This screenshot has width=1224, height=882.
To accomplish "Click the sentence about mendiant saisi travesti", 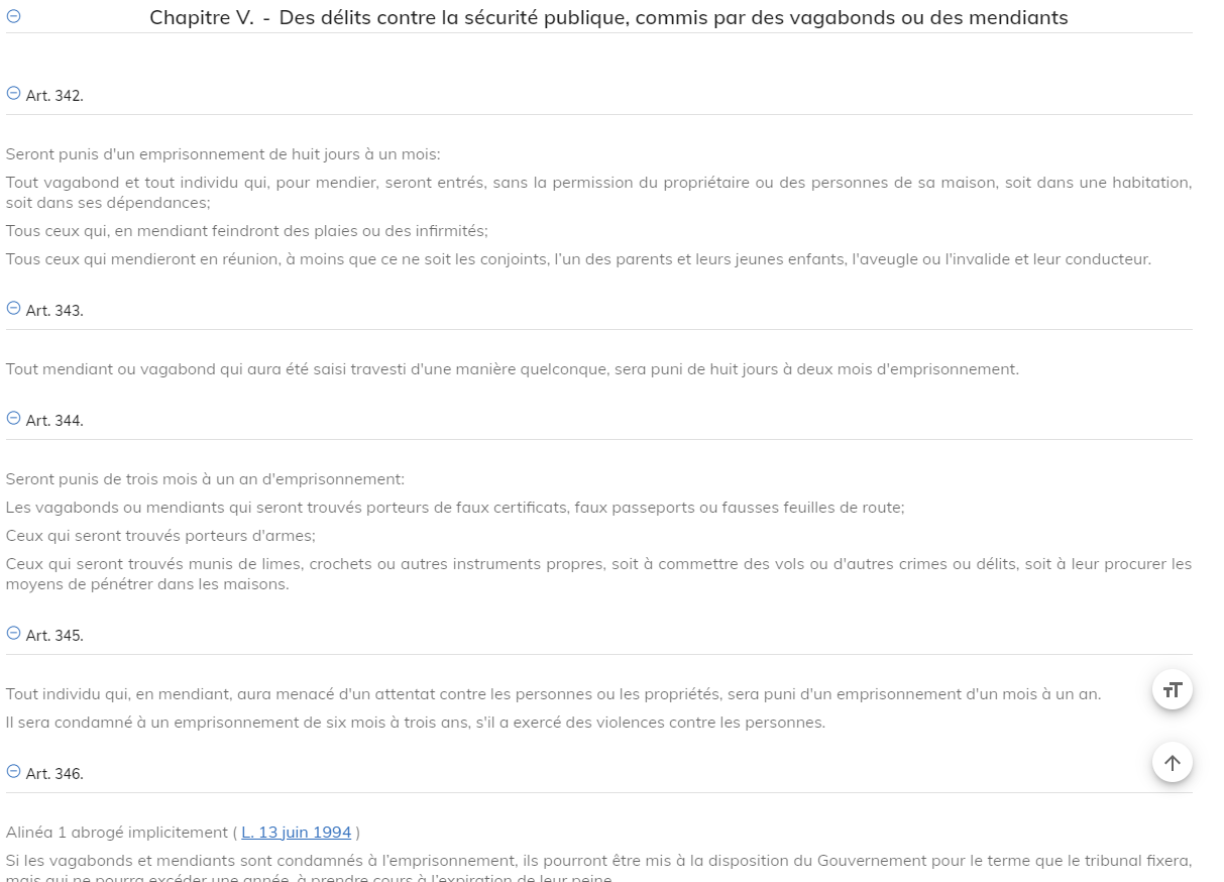I will [512, 369].
